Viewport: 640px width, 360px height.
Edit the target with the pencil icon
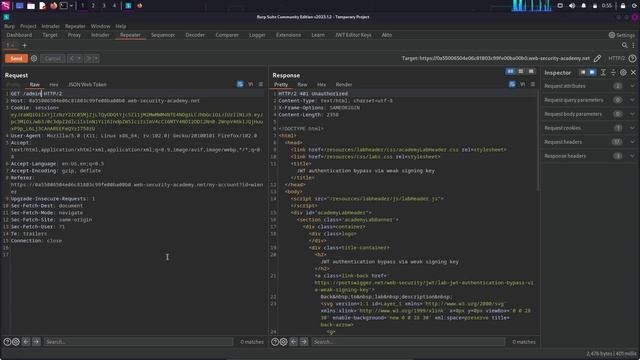click(598, 58)
